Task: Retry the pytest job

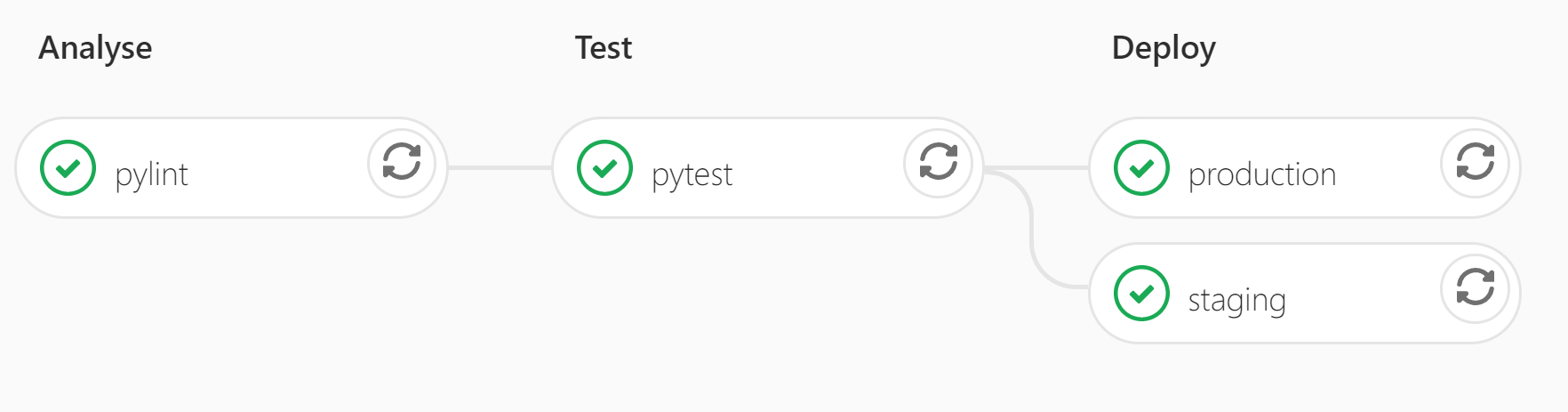Action: [x=938, y=163]
